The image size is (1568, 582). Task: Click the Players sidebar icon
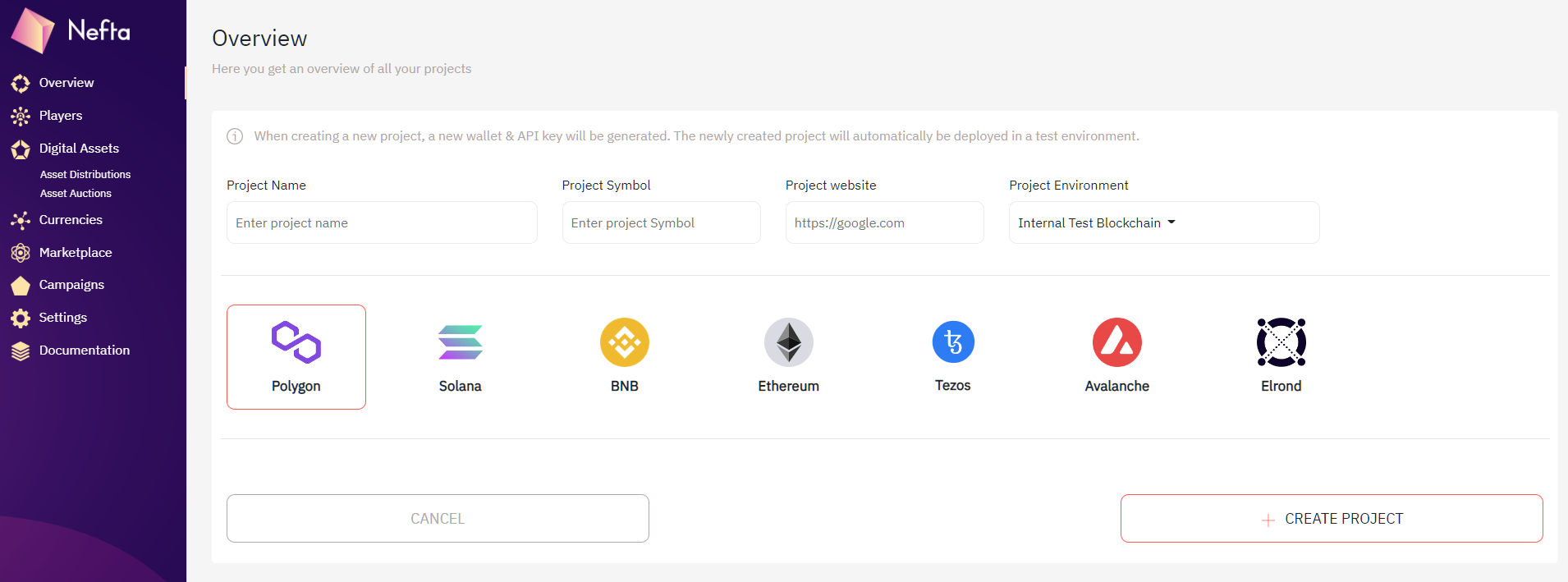pos(21,116)
